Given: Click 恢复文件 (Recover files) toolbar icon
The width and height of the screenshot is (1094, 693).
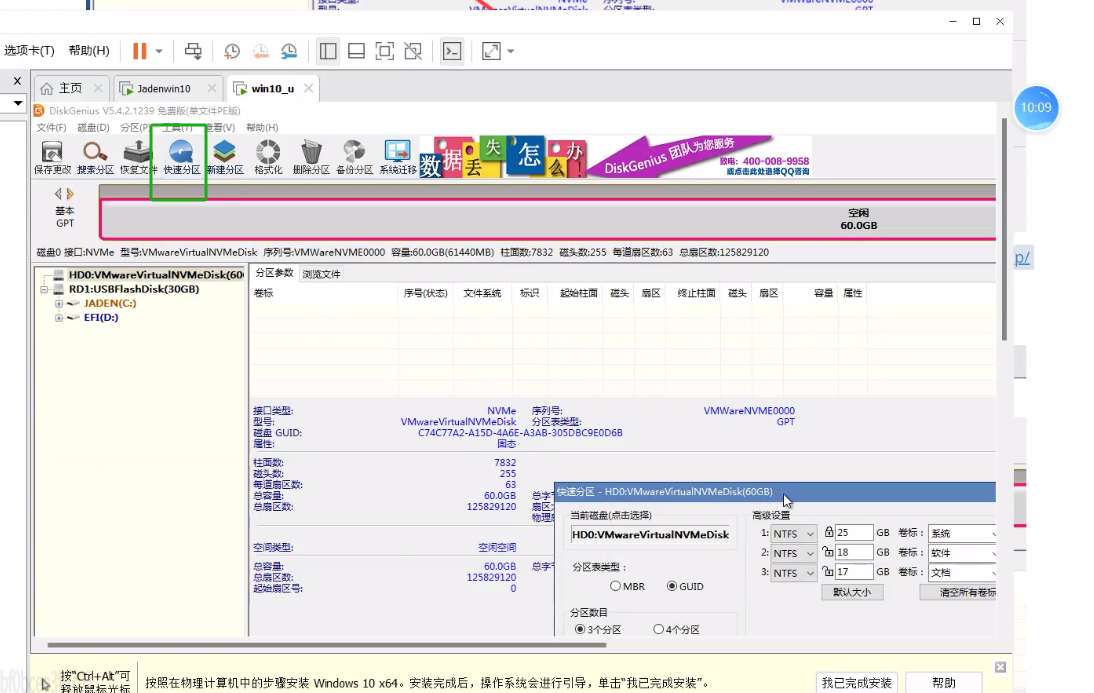Looking at the screenshot, I should (137, 157).
